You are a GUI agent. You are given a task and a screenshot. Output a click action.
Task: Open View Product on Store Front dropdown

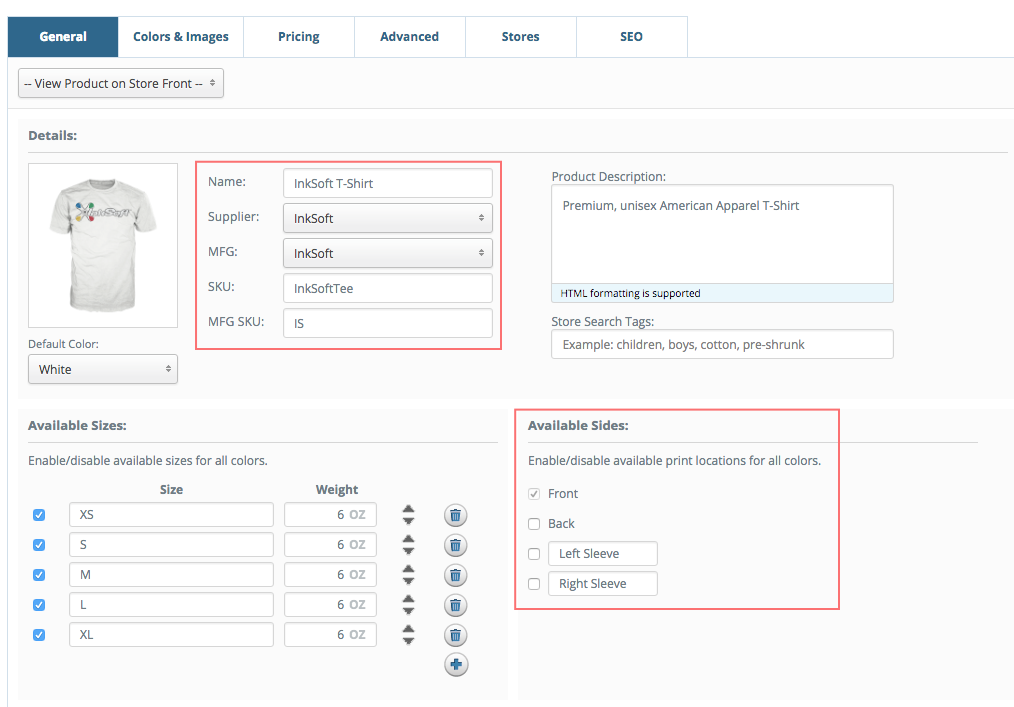pos(121,83)
